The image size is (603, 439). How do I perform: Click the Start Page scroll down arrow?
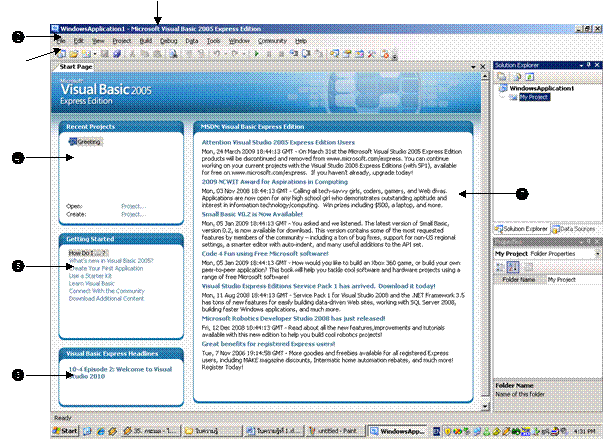click(485, 406)
